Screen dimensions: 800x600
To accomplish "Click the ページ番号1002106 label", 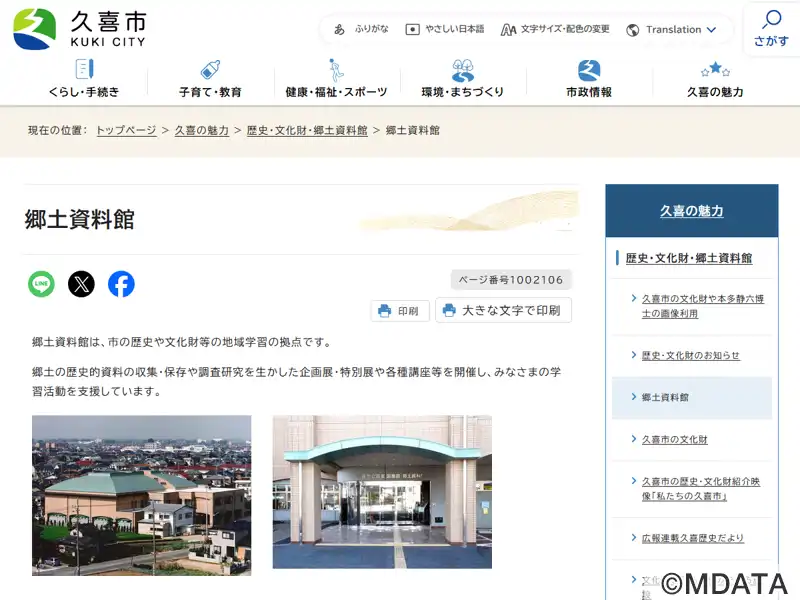I will 511,280.
